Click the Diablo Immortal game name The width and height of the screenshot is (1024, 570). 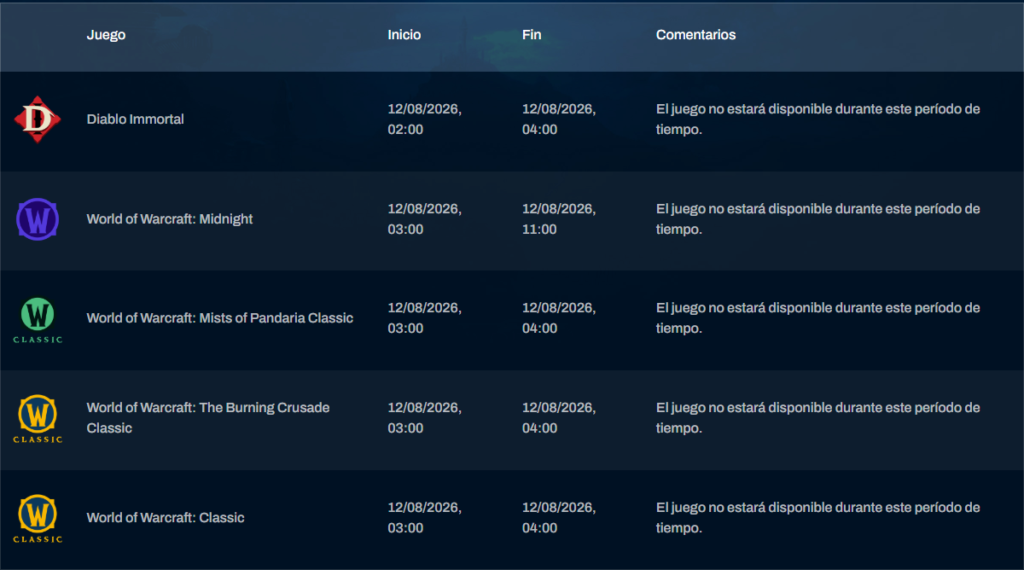[x=135, y=119]
